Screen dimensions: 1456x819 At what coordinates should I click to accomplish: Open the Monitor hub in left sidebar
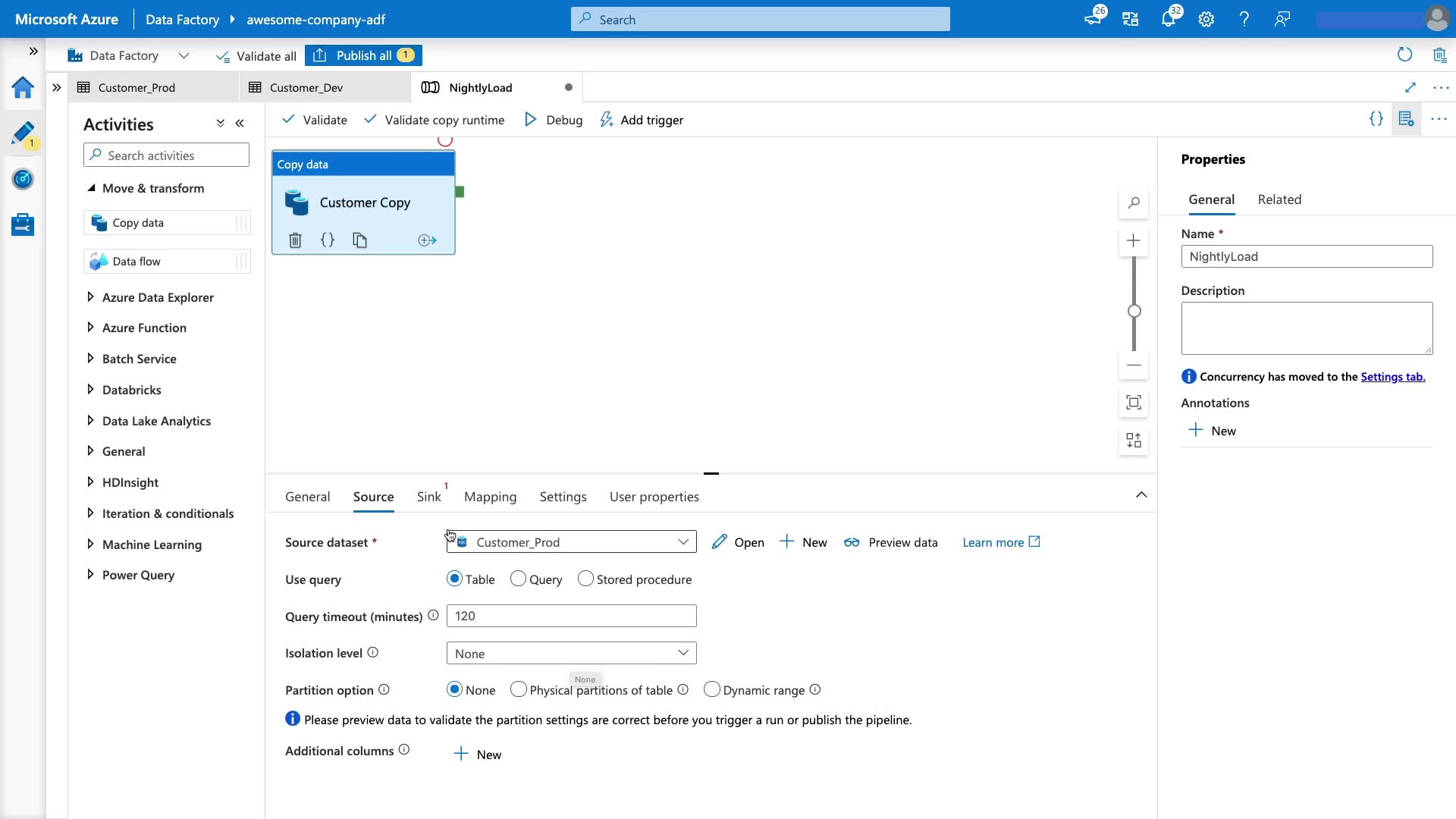23,180
